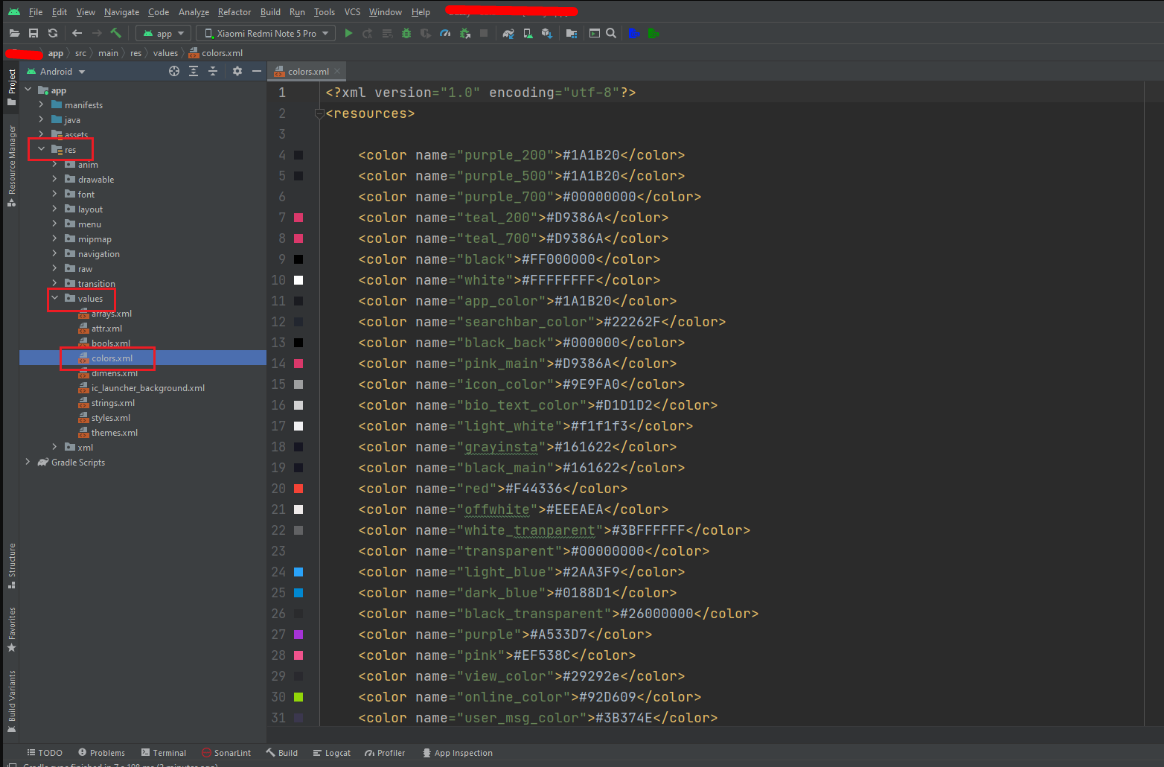
Task: Select strings.xml in the project tree
Action: pos(112,403)
